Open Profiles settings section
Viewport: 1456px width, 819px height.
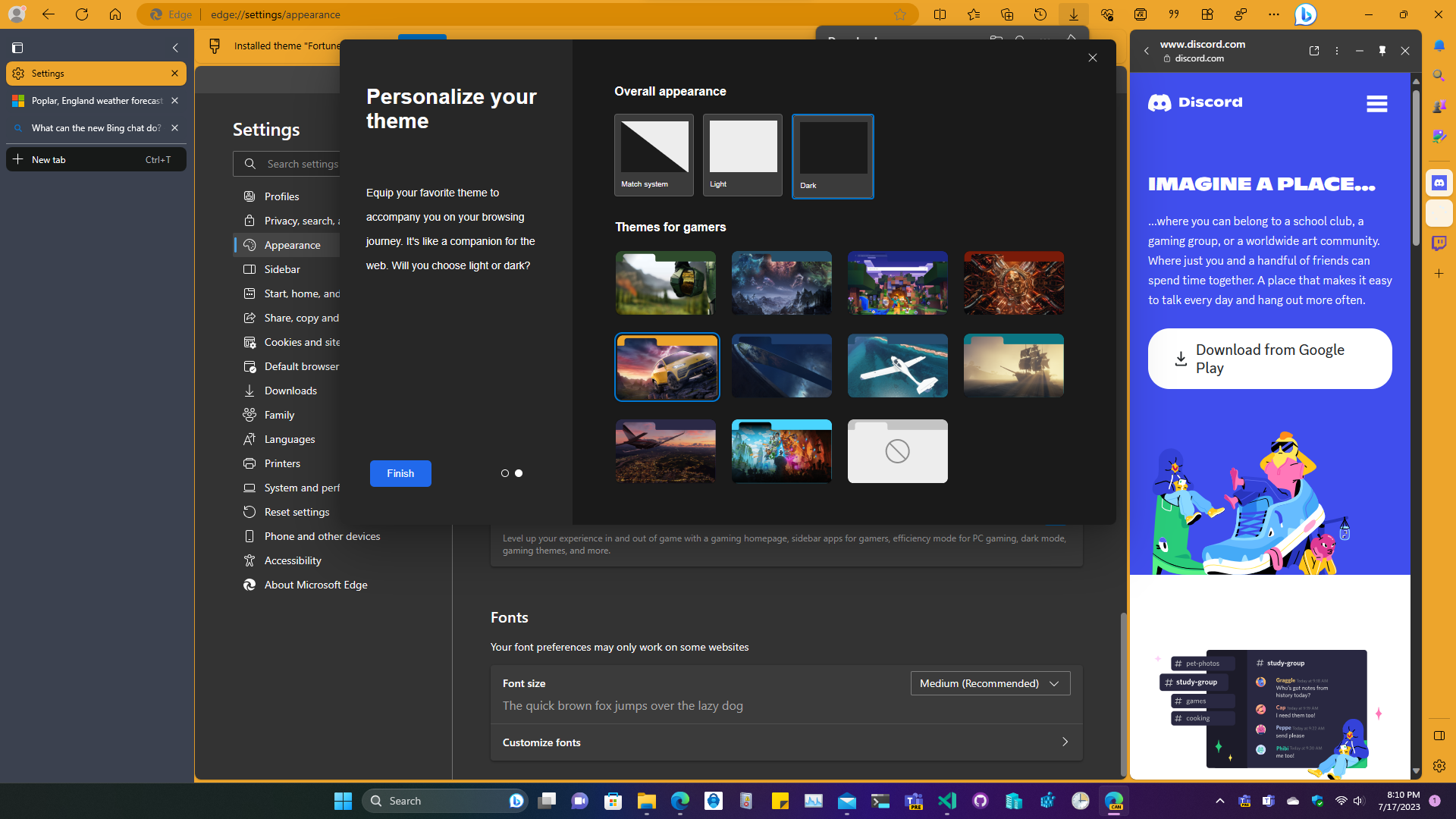tap(281, 196)
